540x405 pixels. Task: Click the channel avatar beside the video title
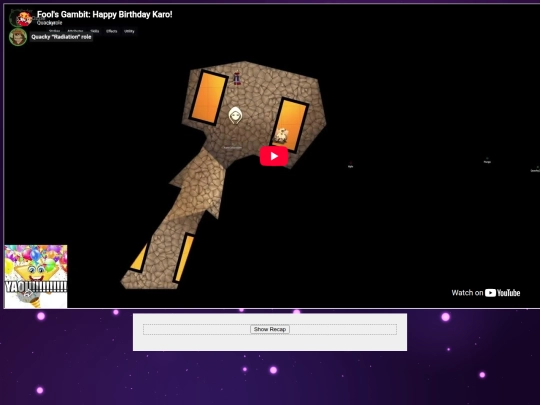(x=23, y=18)
